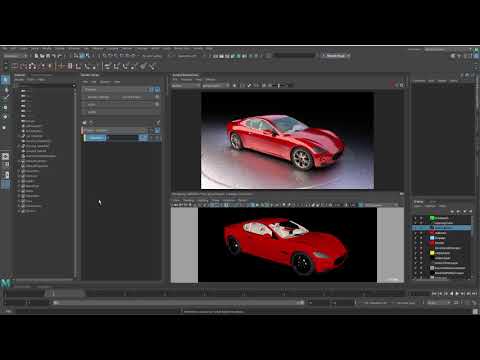Viewport: 480px width, 360px height.
Task: Go to end of playback range
Action: pyautogui.click(x=474, y=294)
